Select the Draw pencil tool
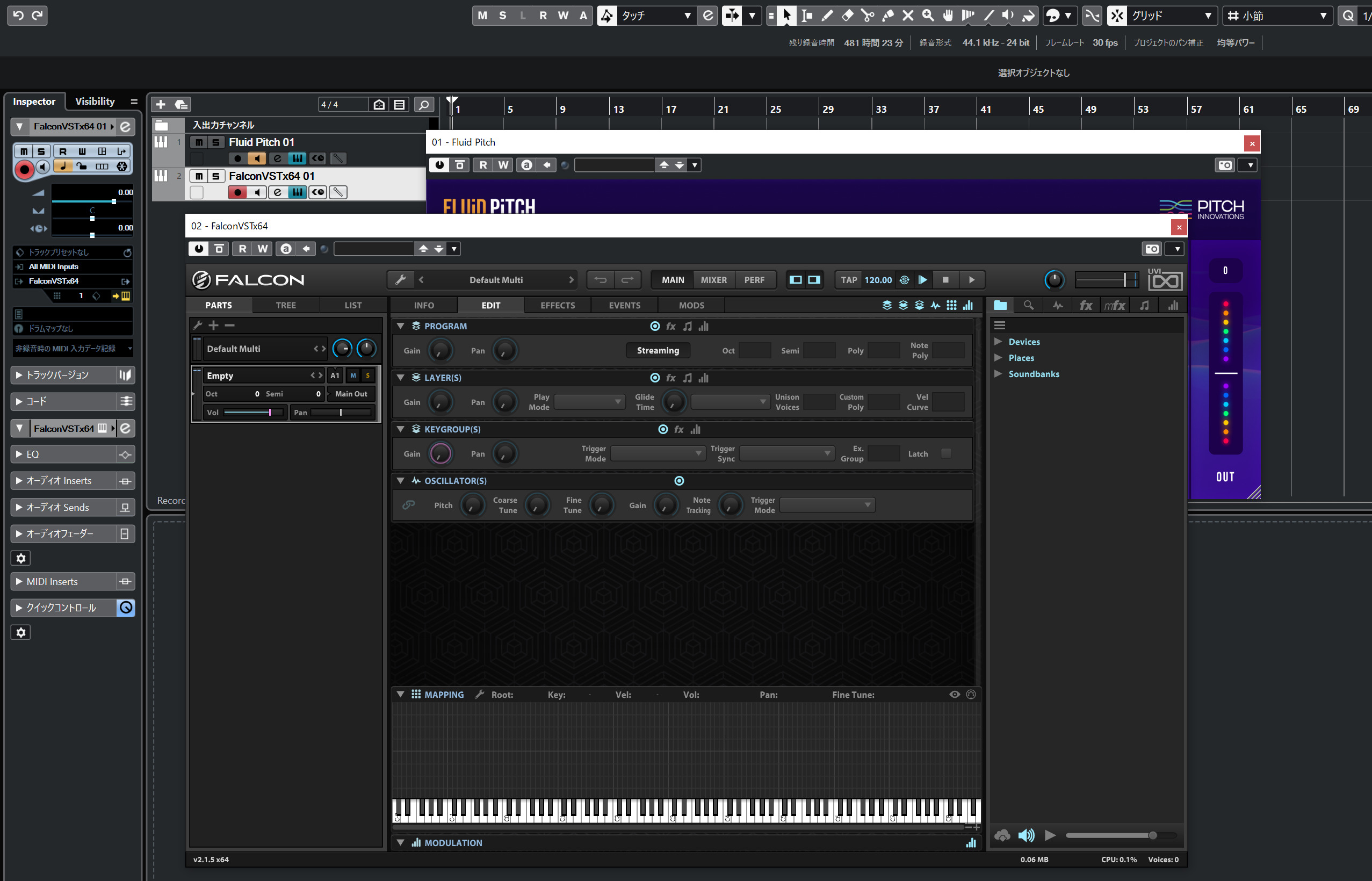1372x881 pixels. (x=827, y=16)
